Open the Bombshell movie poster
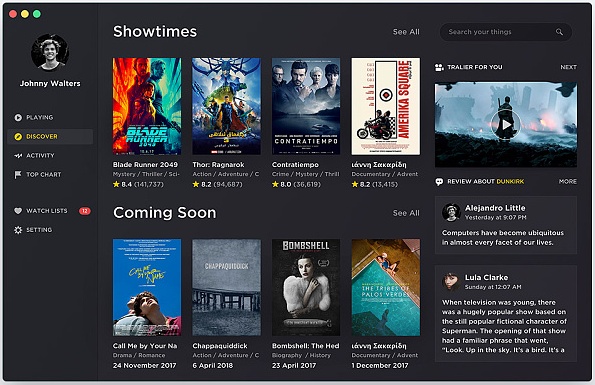Image resolution: width=595 pixels, height=385 pixels. click(306, 287)
